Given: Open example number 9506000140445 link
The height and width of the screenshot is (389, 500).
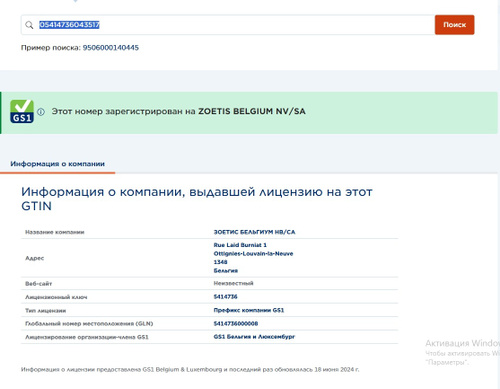Looking at the screenshot, I should [x=111, y=48].
